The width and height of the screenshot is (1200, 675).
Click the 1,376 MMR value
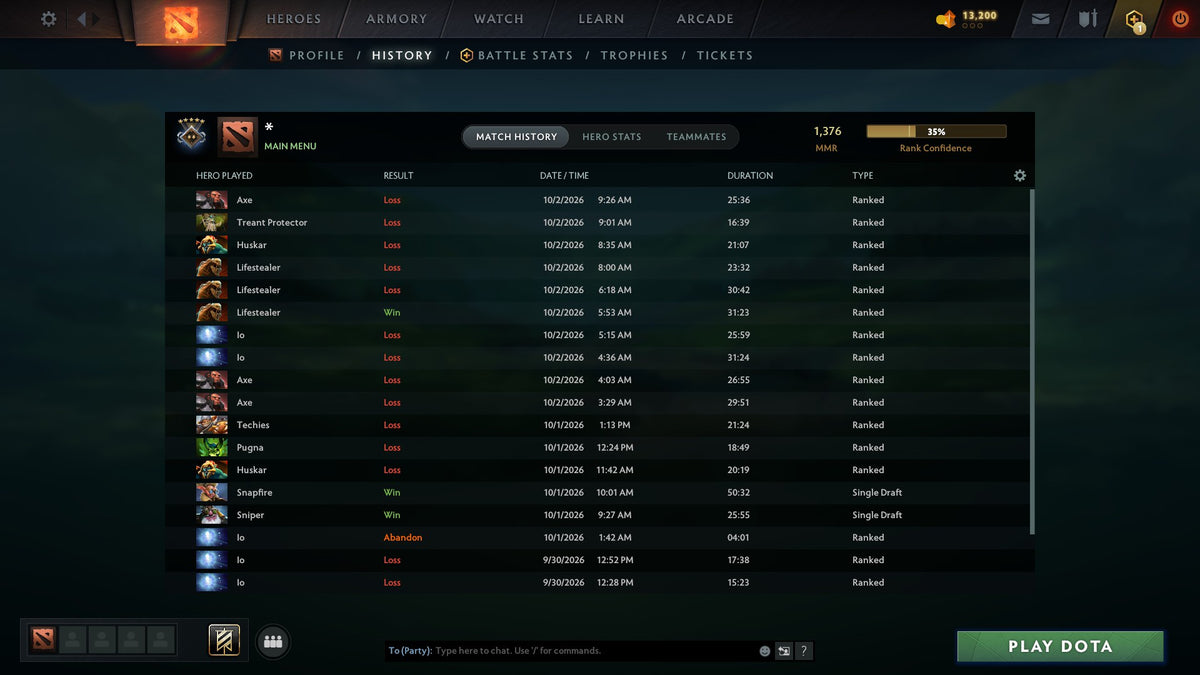click(827, 131)
